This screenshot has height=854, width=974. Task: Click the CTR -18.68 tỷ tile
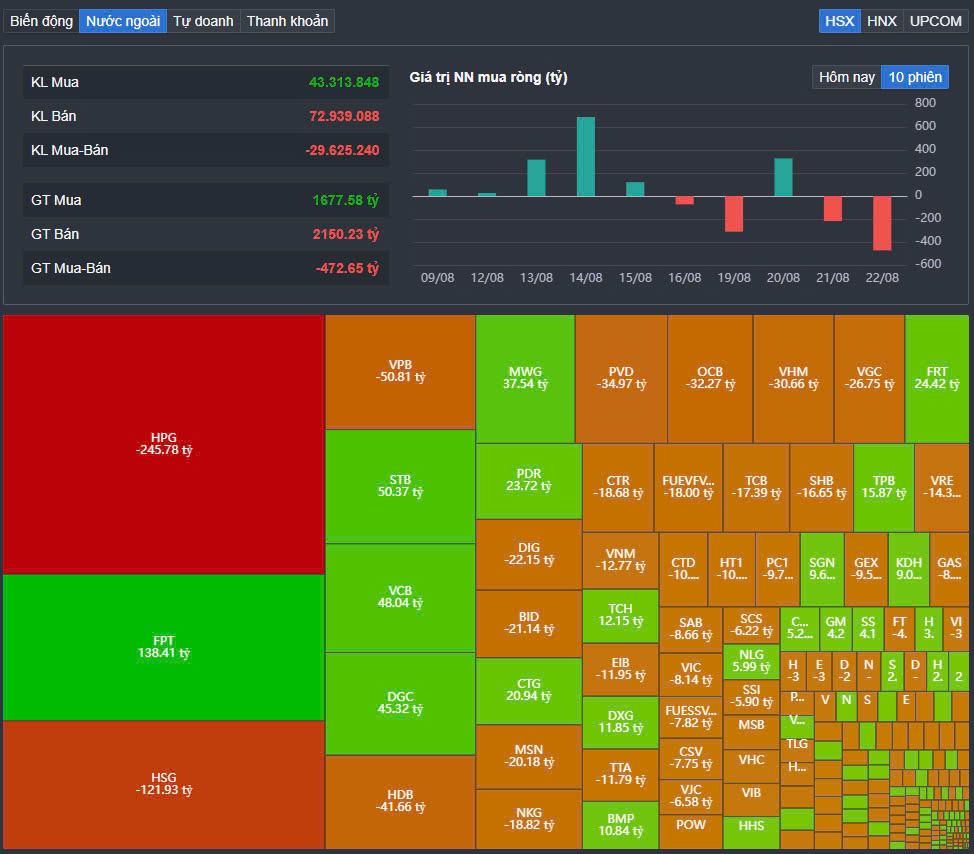[618, 487]
